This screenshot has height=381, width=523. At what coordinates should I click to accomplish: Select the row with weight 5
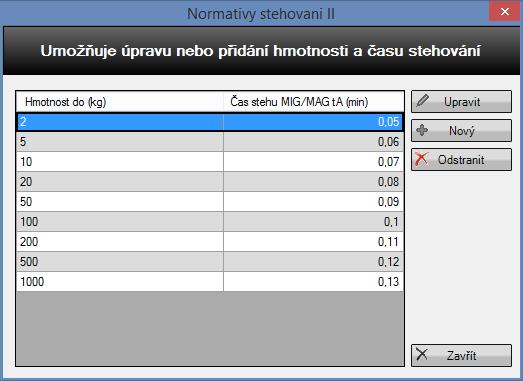tap(210, 142)
